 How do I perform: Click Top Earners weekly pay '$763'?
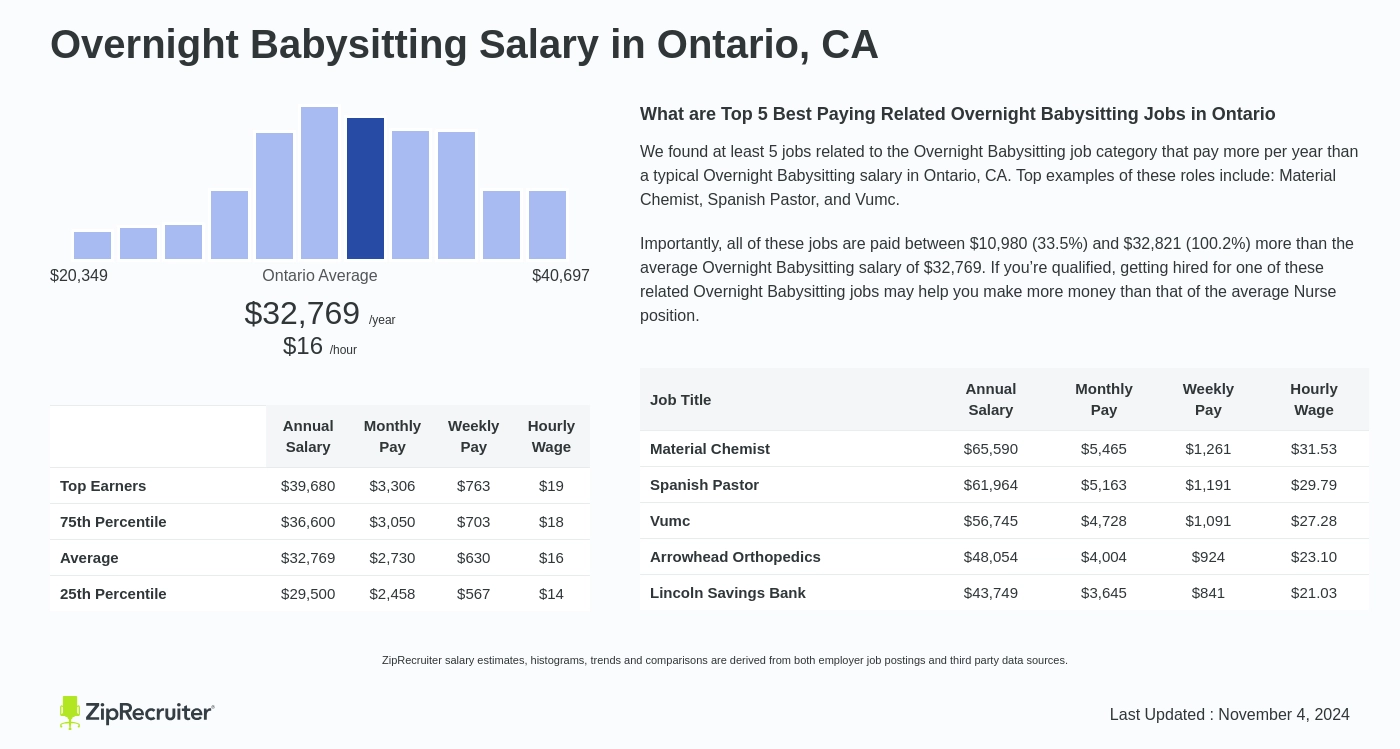pos(474,485)
